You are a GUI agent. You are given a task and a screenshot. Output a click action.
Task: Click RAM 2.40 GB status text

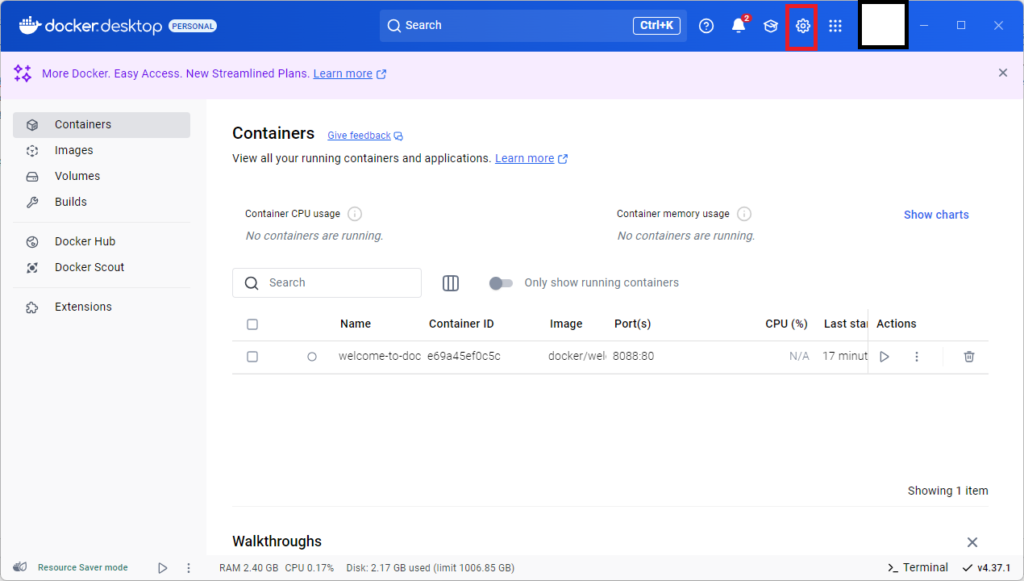tap(248, 567)
